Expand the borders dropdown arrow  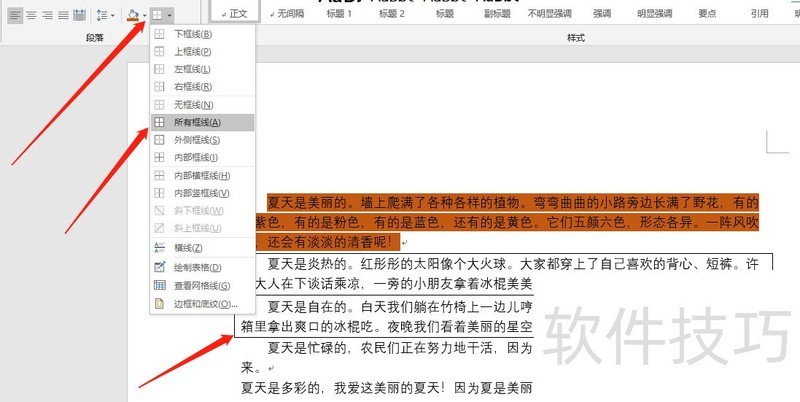pos(169,16)
